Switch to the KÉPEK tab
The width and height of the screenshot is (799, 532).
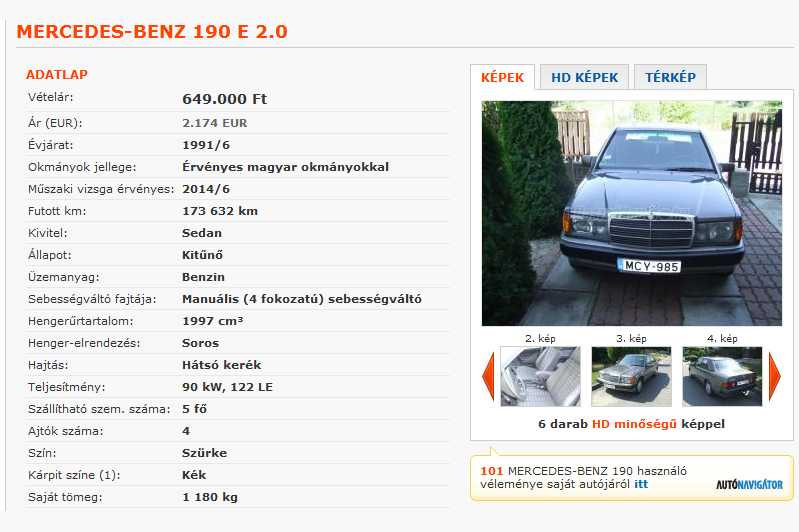(x=502, y=77)
